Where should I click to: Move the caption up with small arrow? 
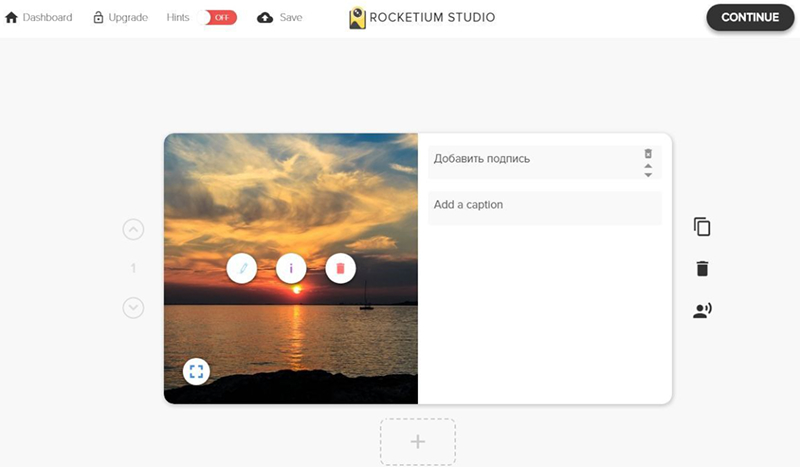point(648,166)
